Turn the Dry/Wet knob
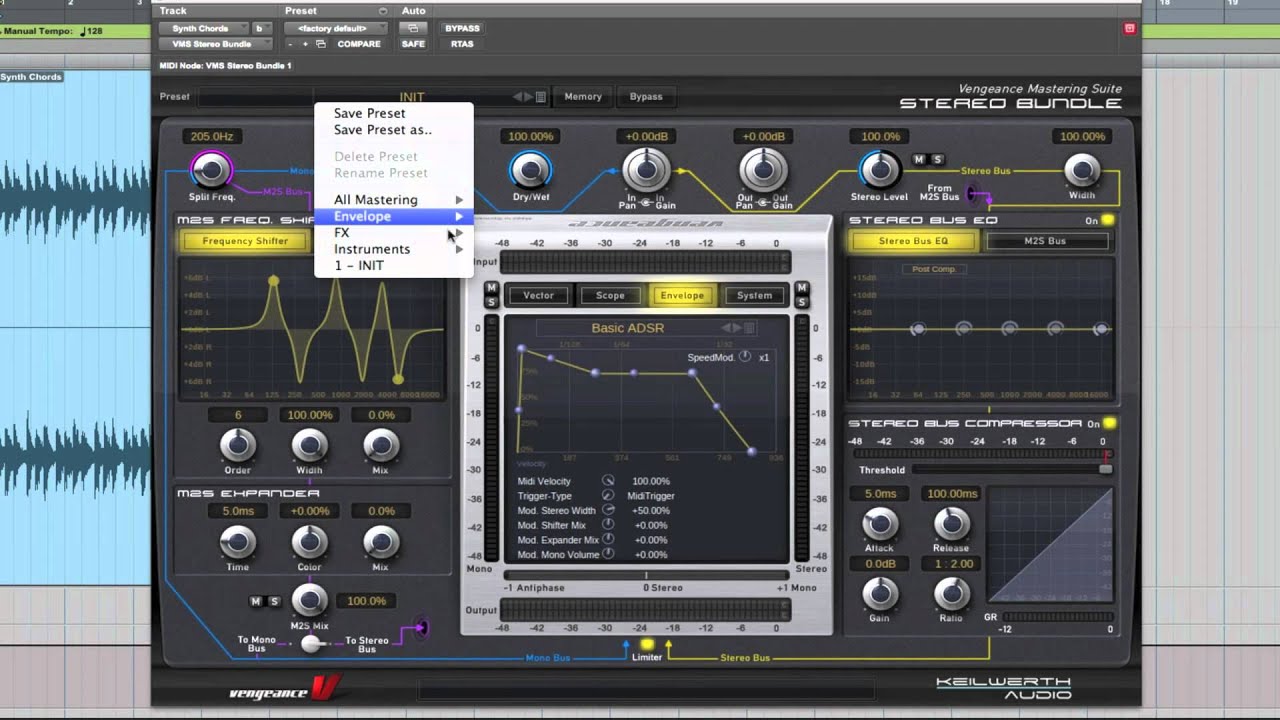Image resolution: width=1280 pixels, height=720 pixels. pos(530,170)
